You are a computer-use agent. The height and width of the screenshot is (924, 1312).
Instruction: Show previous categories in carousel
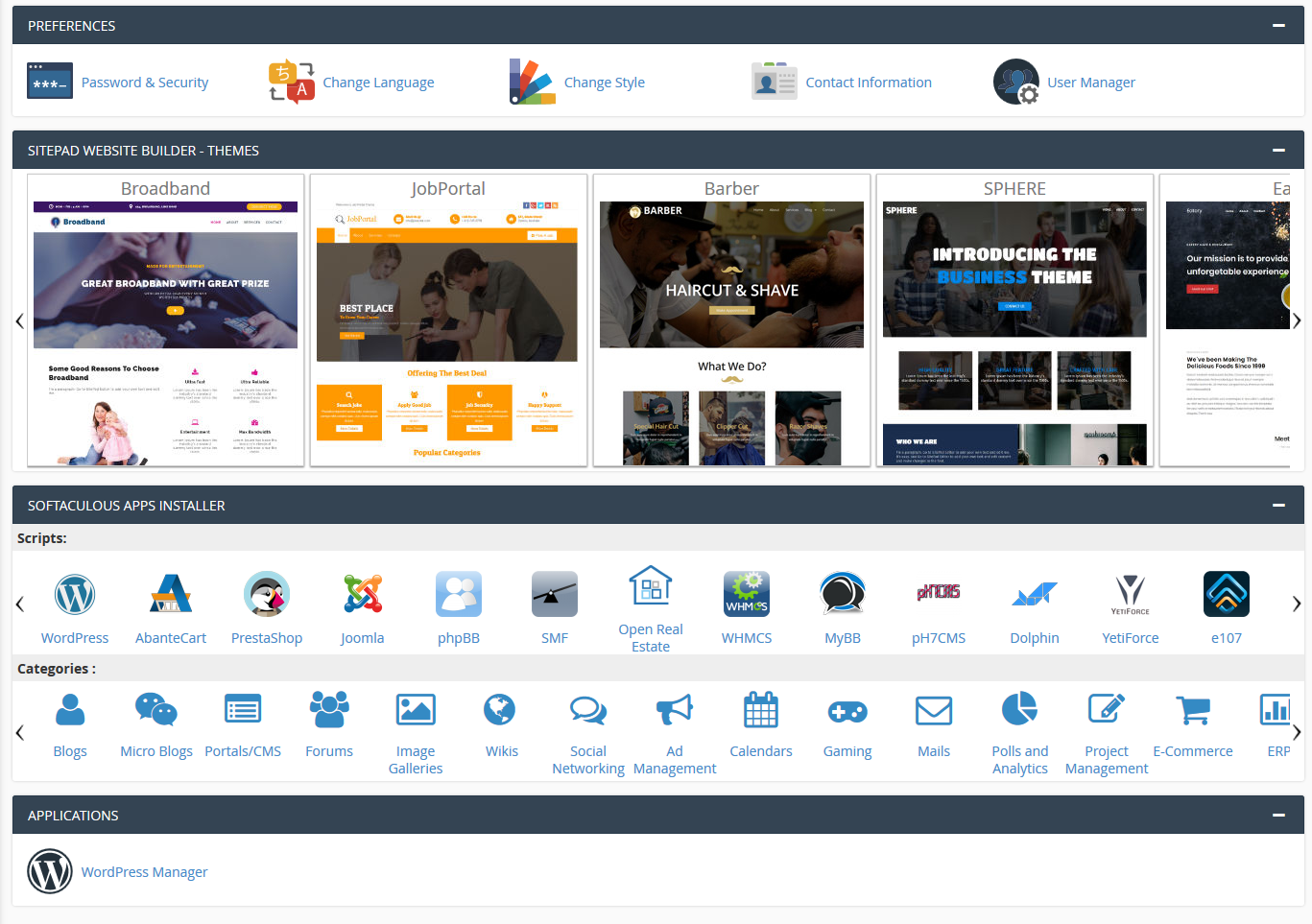click(x=19, y=733)
